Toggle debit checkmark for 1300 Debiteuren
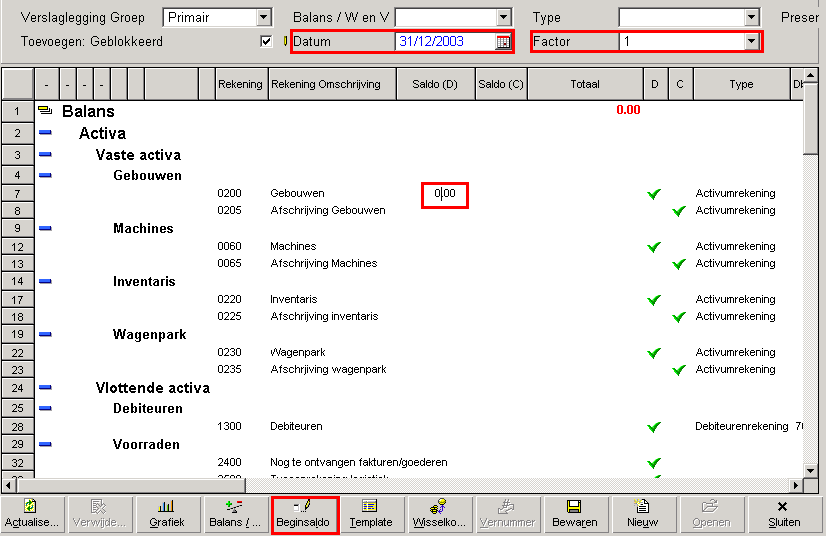Image resolution: width=826 pixels, height=536 pixels. point(654,427)
